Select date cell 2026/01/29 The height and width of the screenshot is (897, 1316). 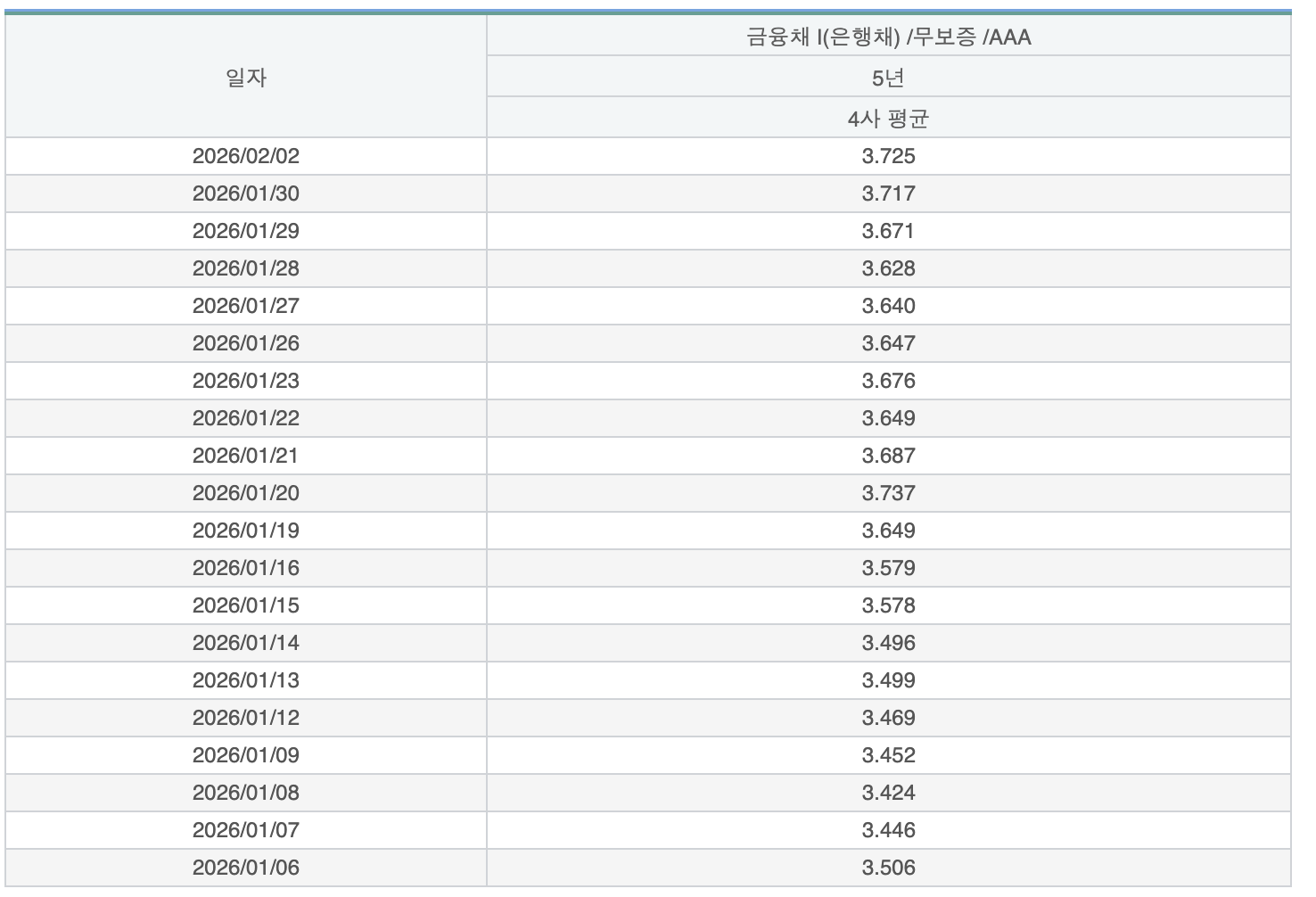click(x=246, y=231)
